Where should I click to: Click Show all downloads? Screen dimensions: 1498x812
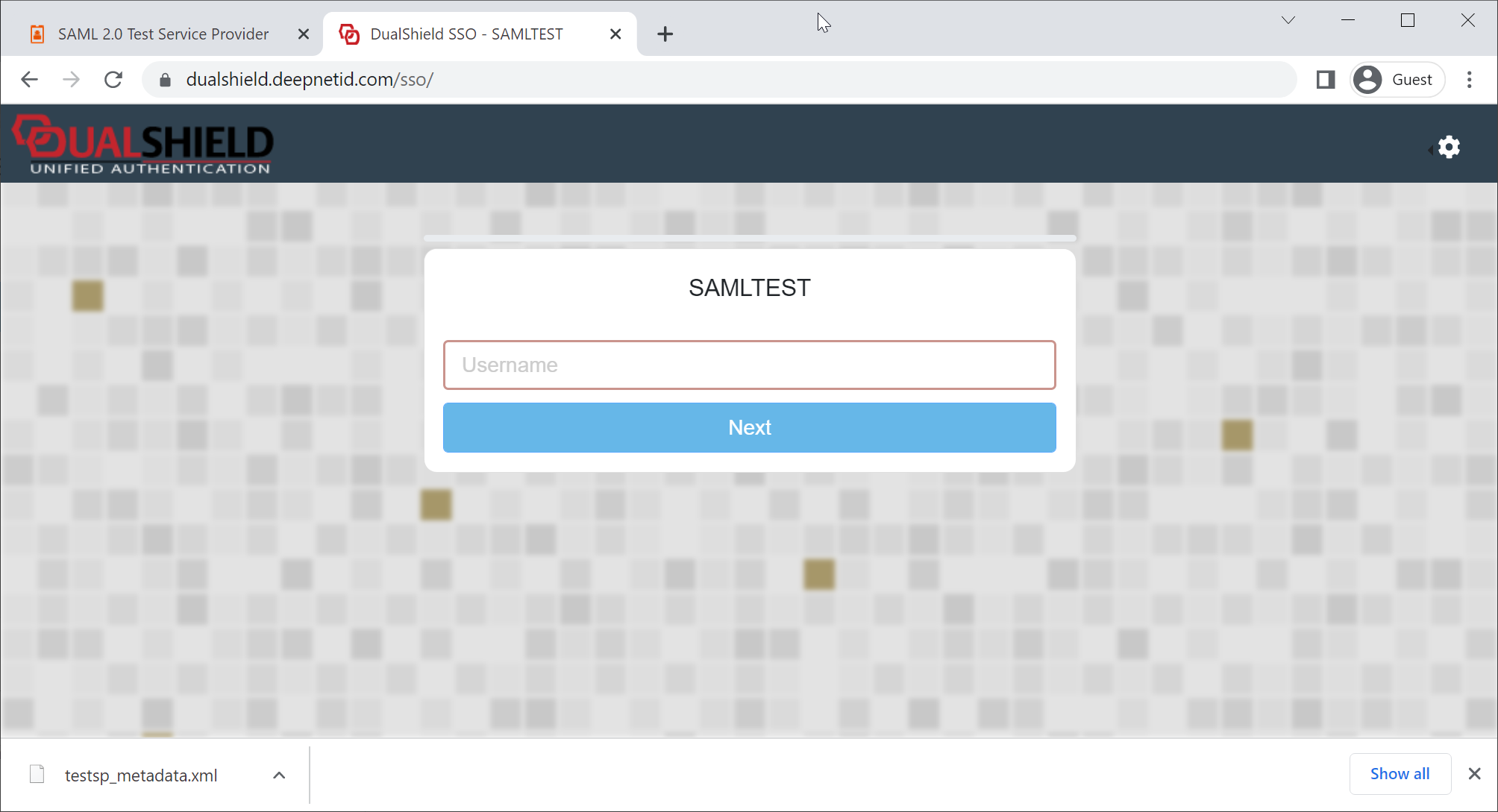[1400, 774]
